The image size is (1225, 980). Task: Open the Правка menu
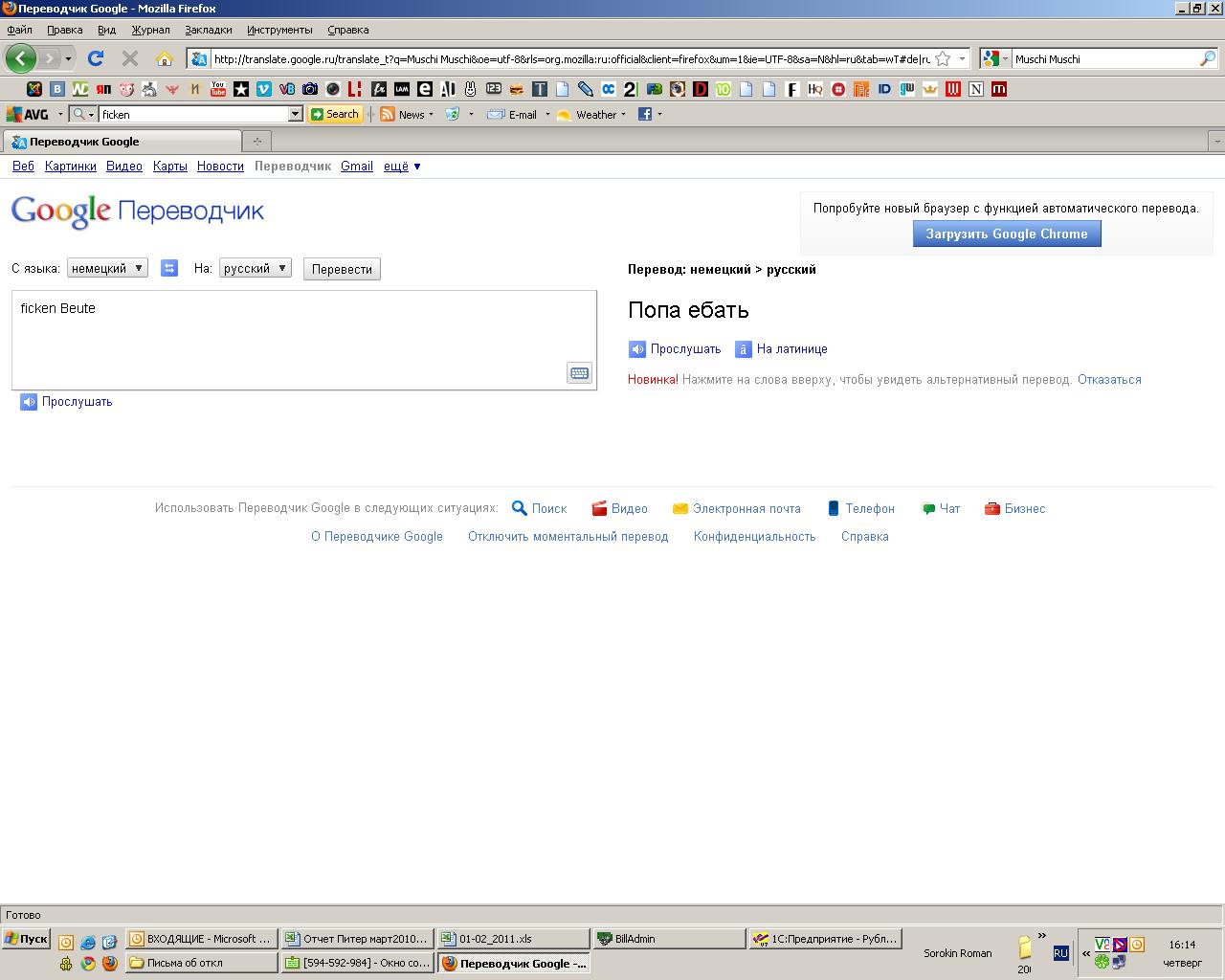click(x=64, y=30)
